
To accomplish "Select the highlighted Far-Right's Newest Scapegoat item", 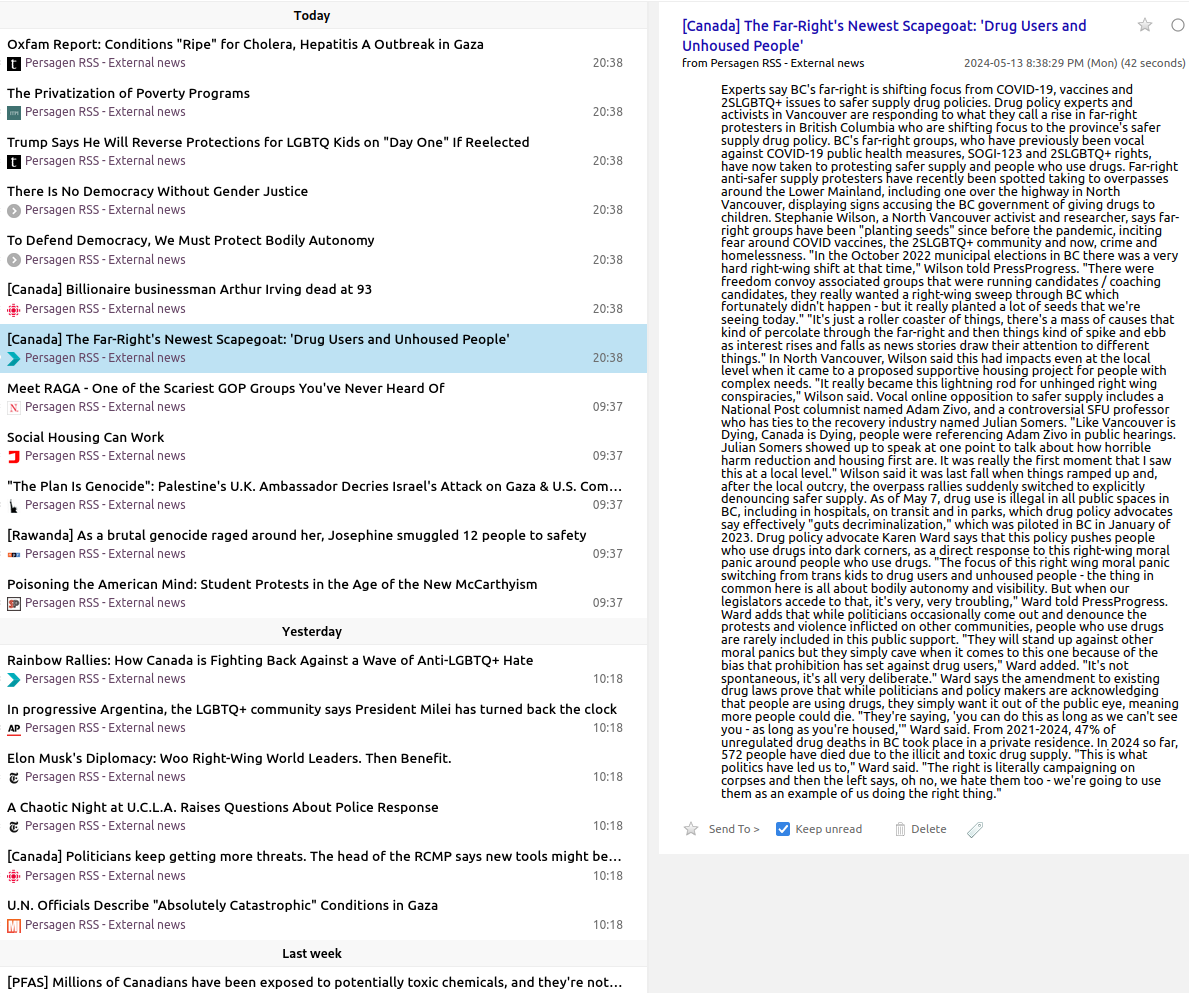I will coord(323,348).
